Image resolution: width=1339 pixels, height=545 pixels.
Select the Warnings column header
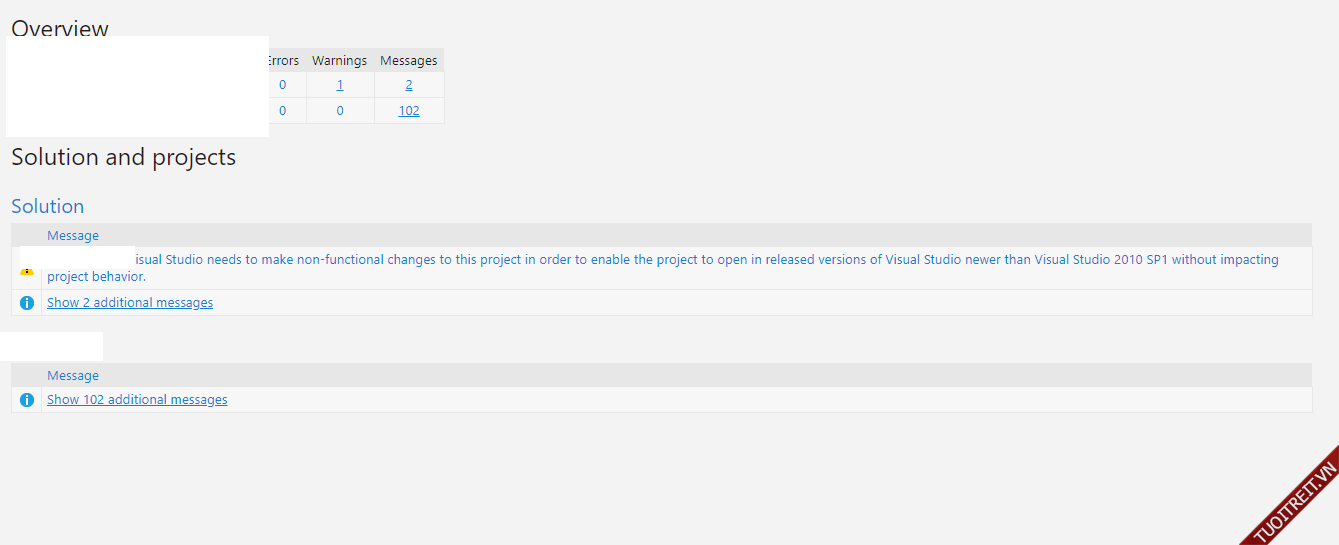pyautogui.click(x=339, y=61)
